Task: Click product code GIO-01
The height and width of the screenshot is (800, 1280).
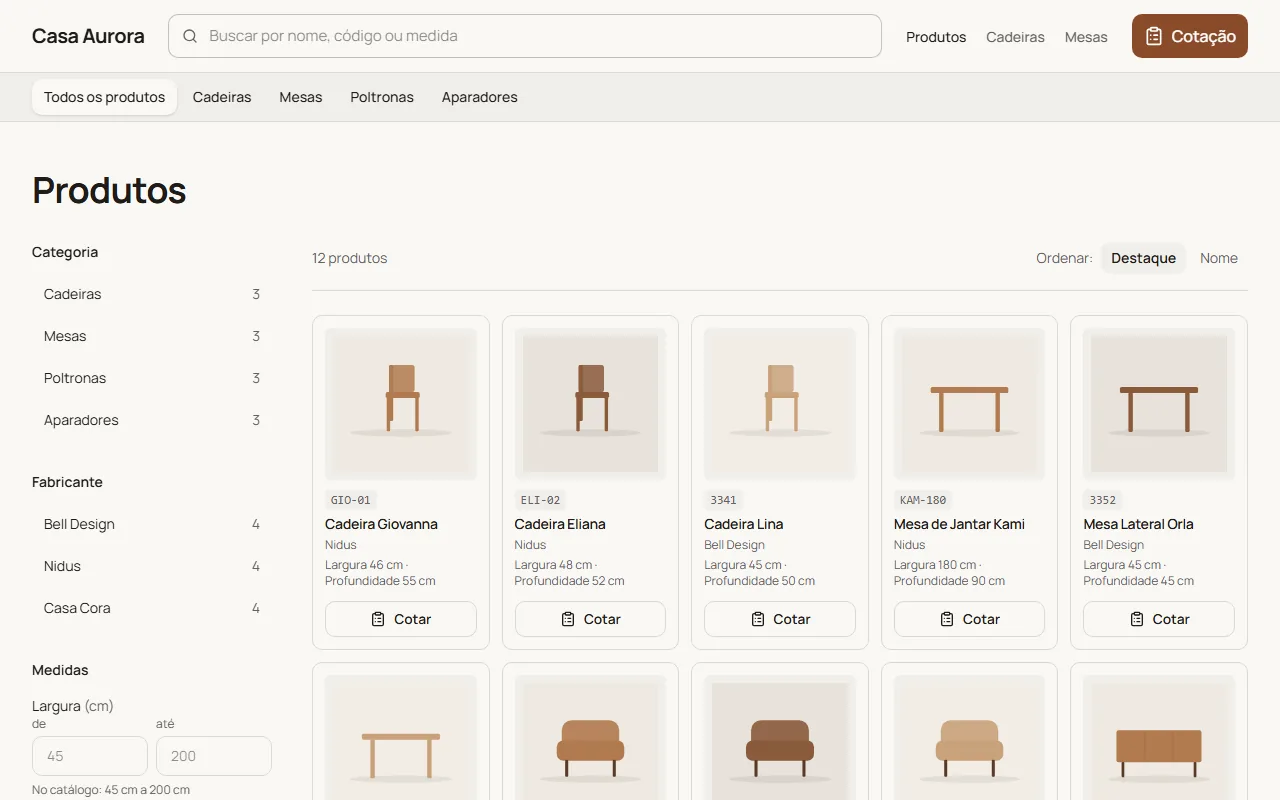Action: [x=350, y=500]
